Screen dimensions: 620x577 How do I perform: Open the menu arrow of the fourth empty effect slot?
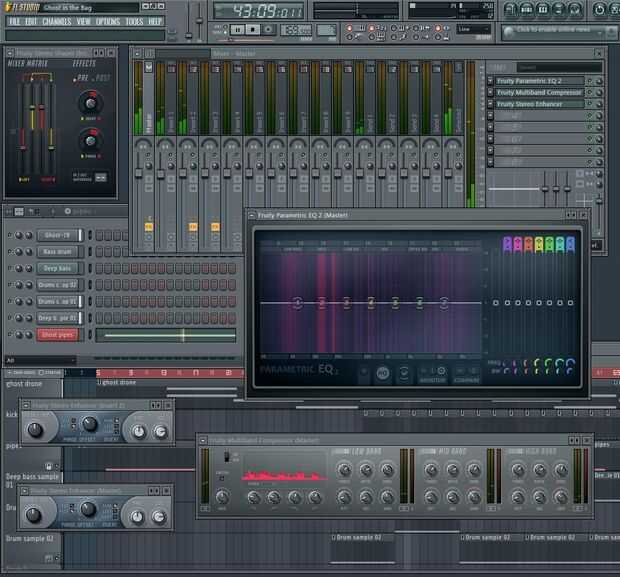[x=490, y=116]
